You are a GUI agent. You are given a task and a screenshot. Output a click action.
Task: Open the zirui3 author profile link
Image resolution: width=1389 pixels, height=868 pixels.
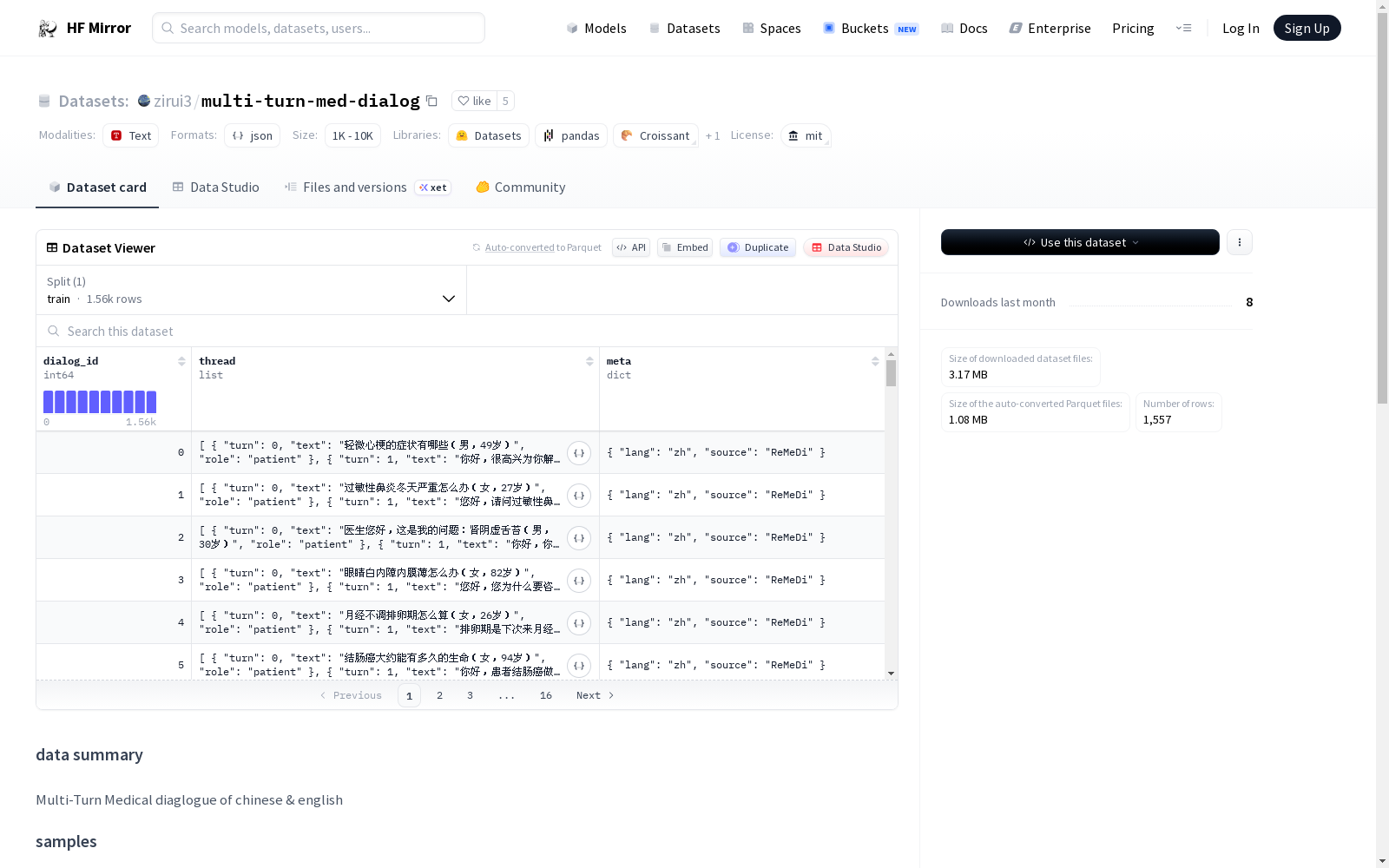tap(173, 101)
